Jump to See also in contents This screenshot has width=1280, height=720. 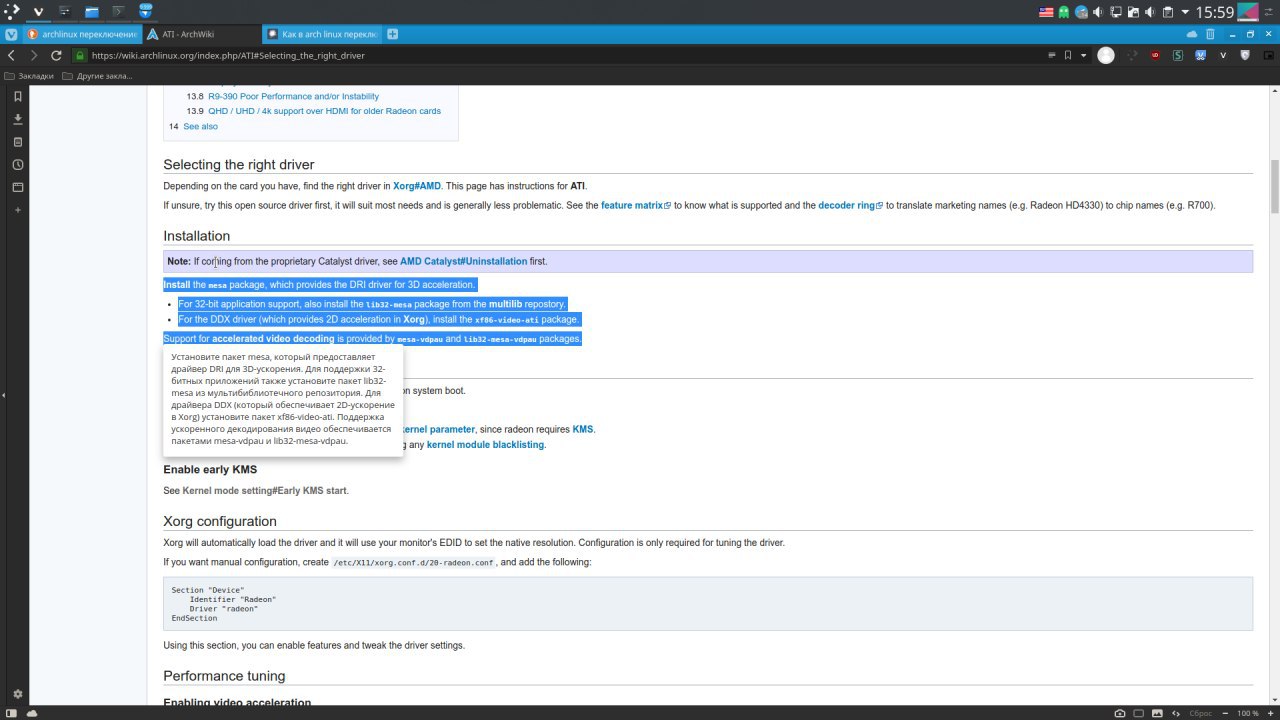click(x=200, y=126)
